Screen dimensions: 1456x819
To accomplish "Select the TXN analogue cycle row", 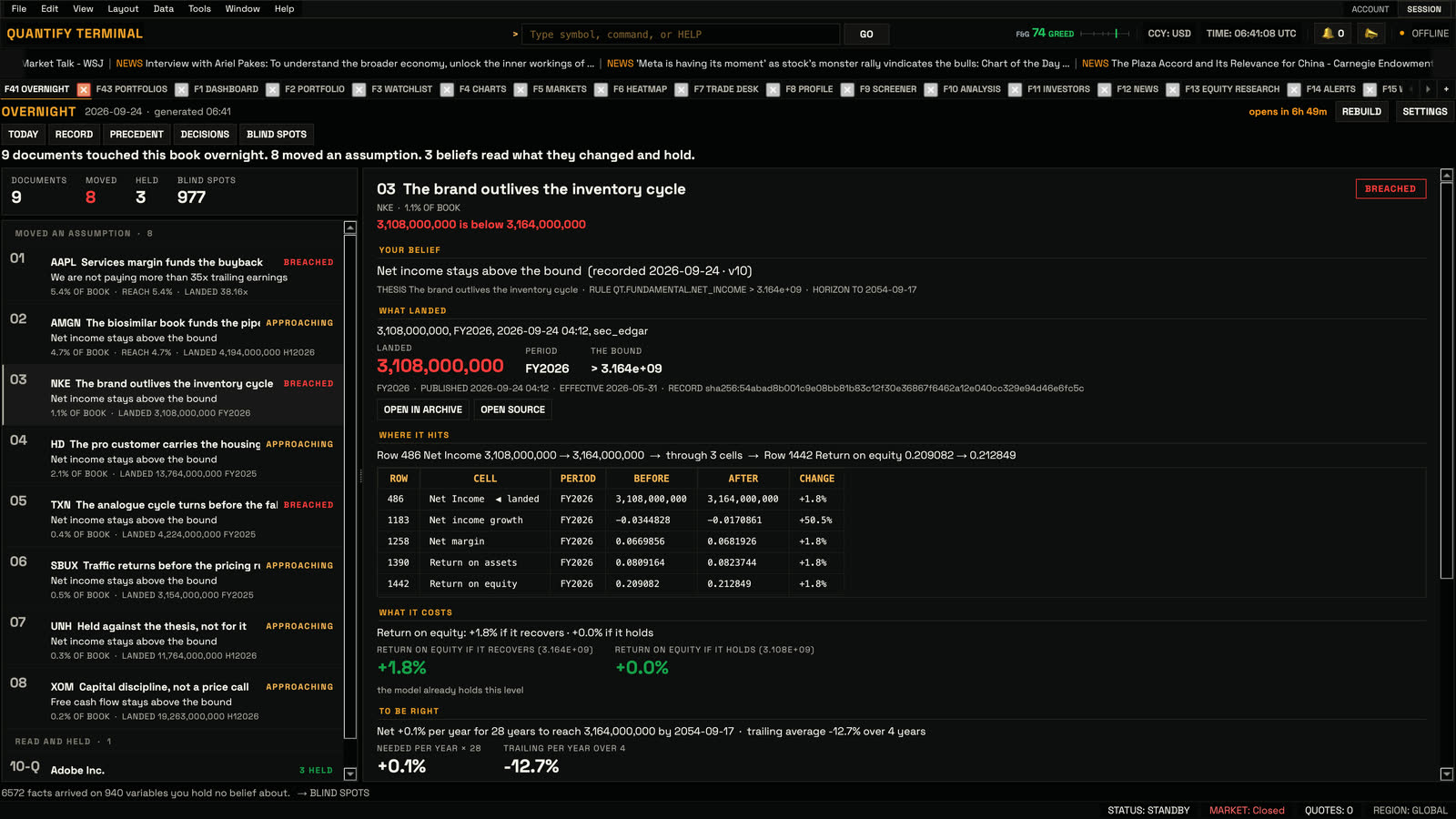I will (173, 519).
